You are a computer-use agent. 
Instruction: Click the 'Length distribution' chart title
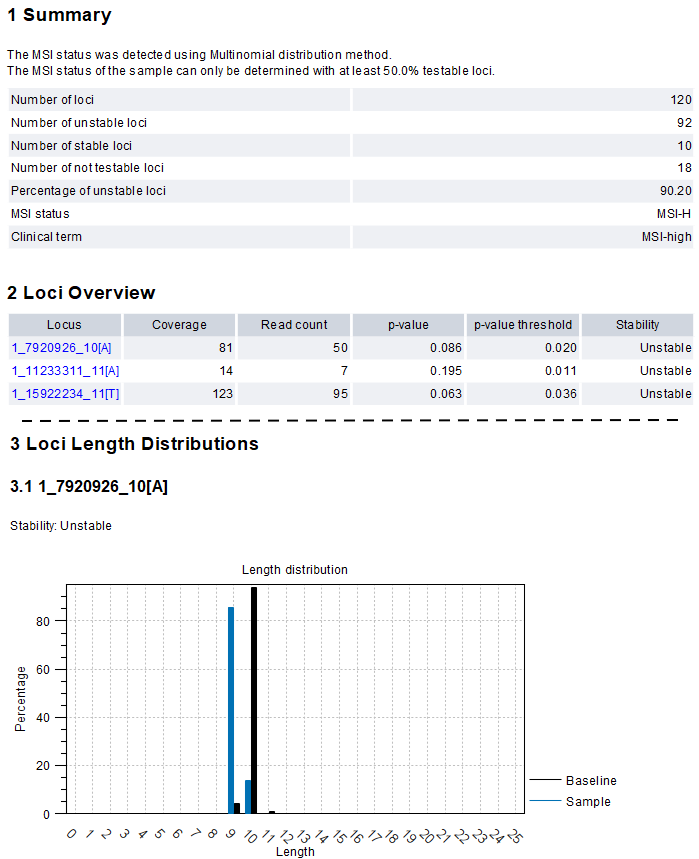[295, 570]
